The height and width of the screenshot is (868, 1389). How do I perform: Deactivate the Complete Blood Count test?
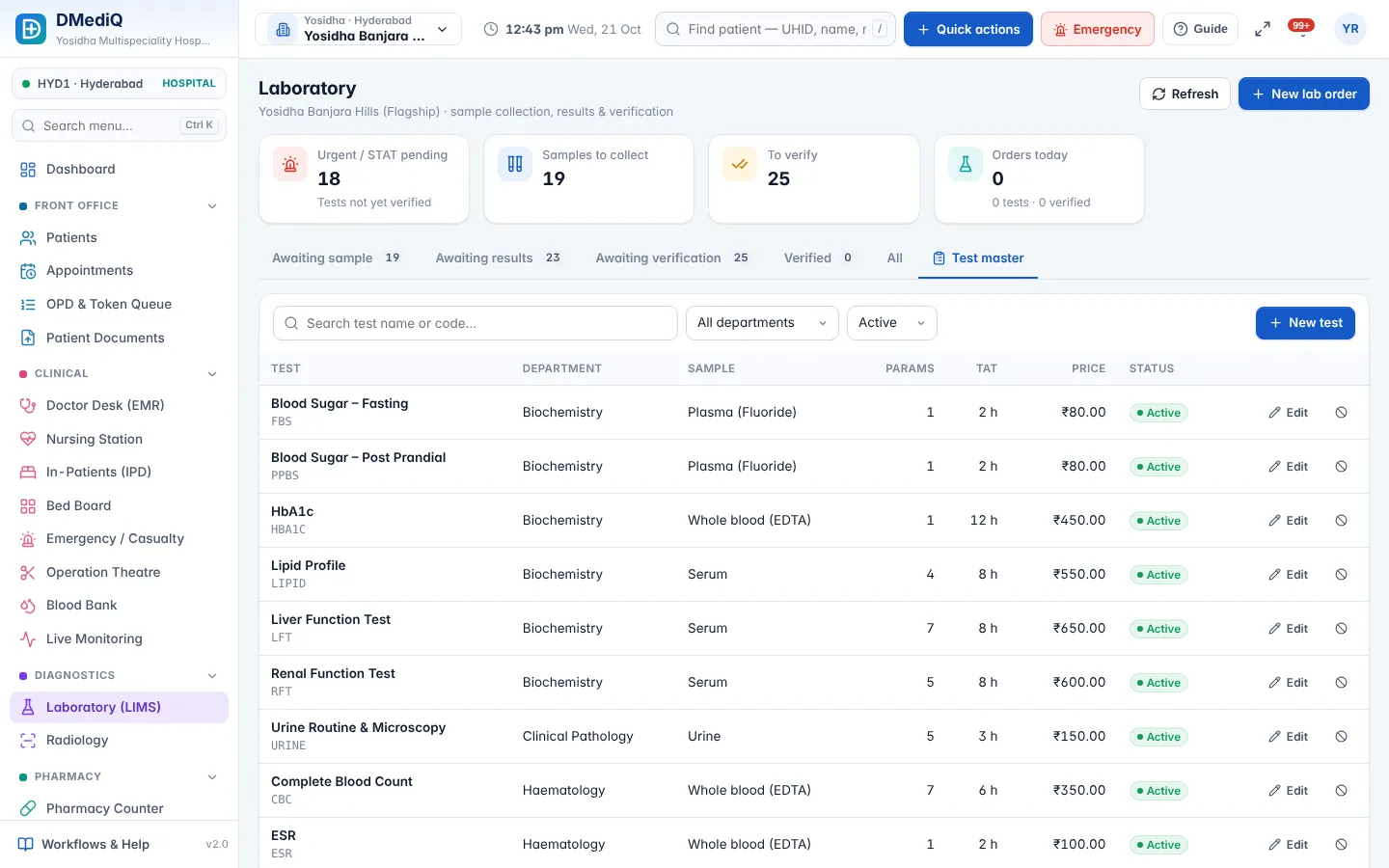click(1341, 791)
